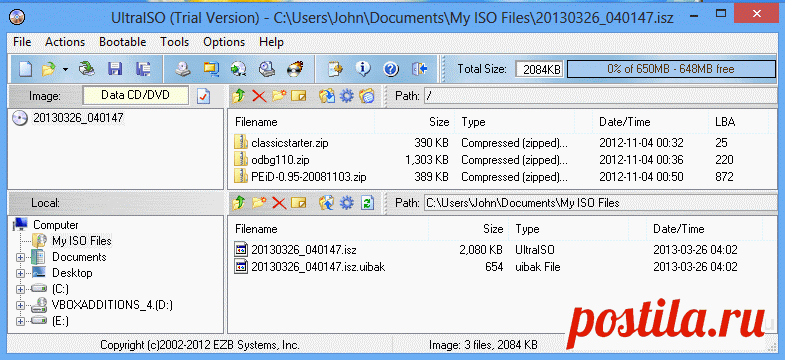Viewport: 785px width, 360px height.
Task: Click the New image toolbar icon
Action: coord(26,69)
